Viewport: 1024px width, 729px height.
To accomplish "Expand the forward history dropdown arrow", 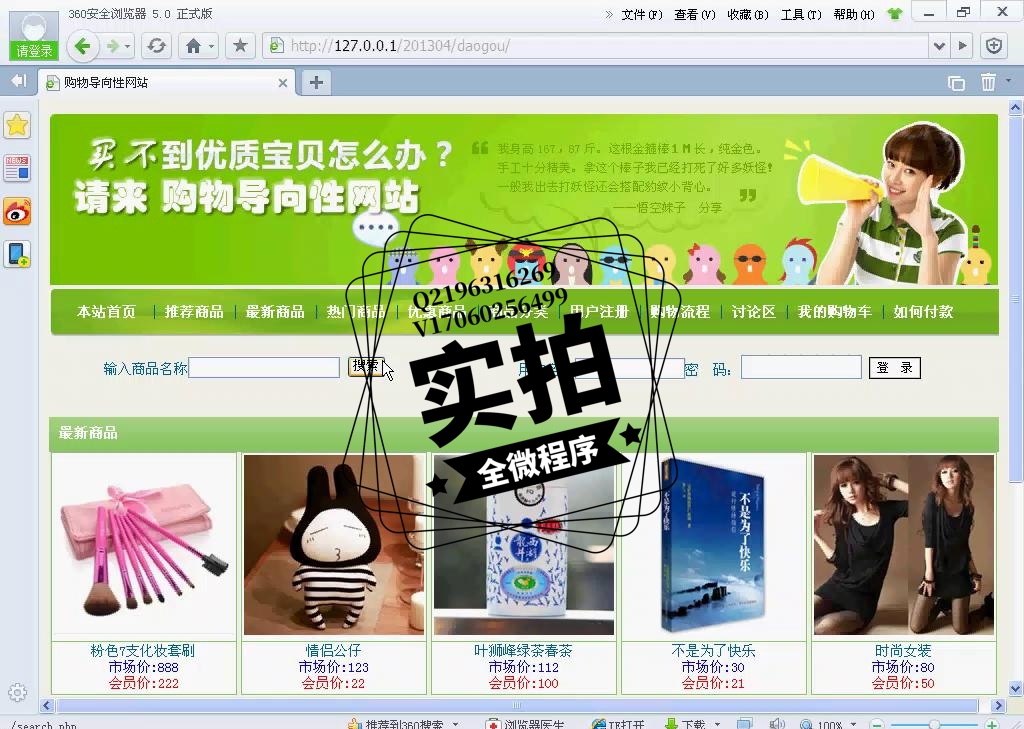I will click(127, 46).
